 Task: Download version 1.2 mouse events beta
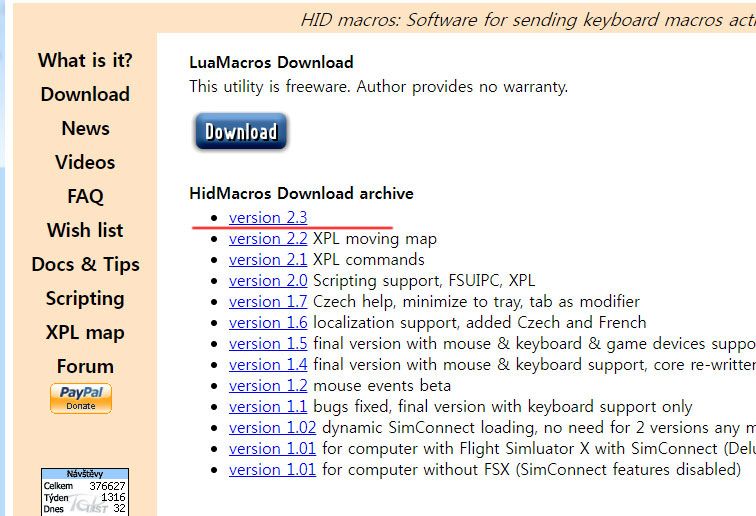click(268, 386)
